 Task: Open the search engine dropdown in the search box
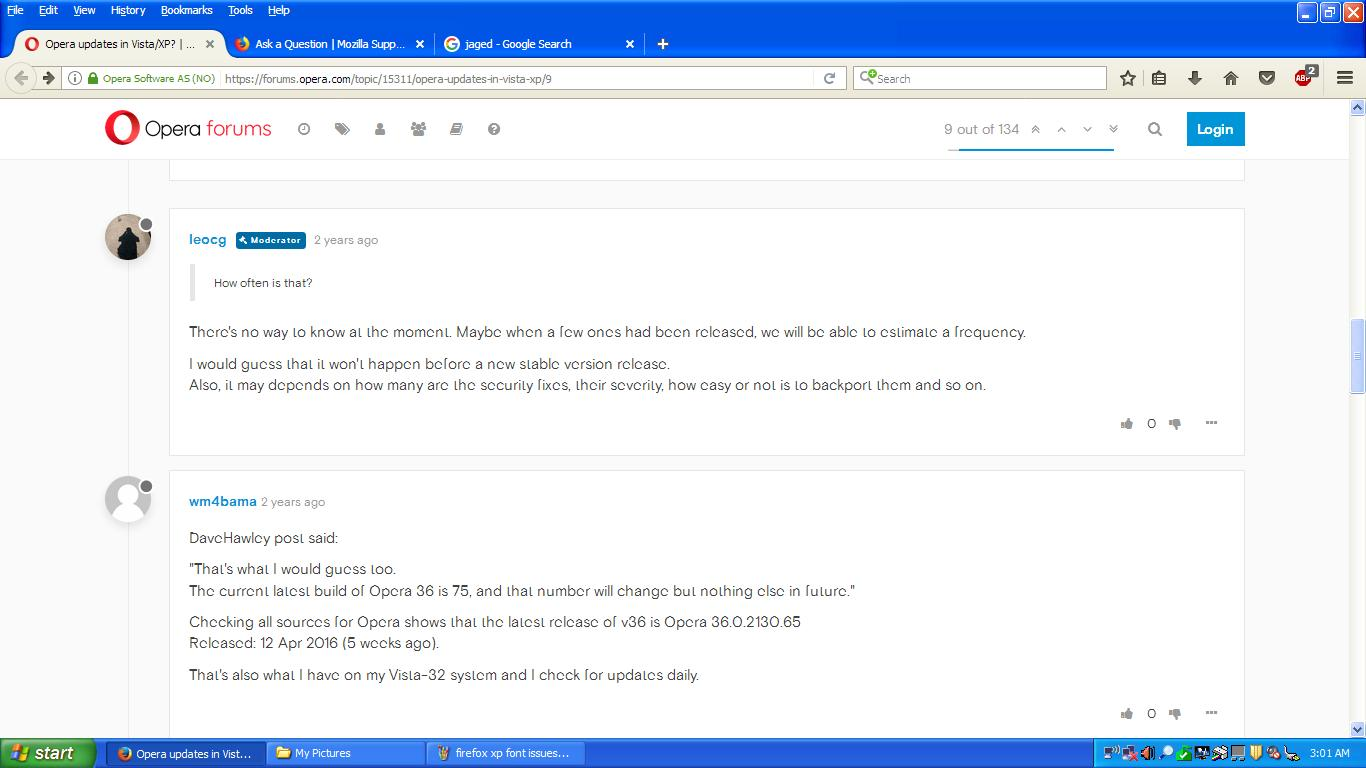click(868, 78)
